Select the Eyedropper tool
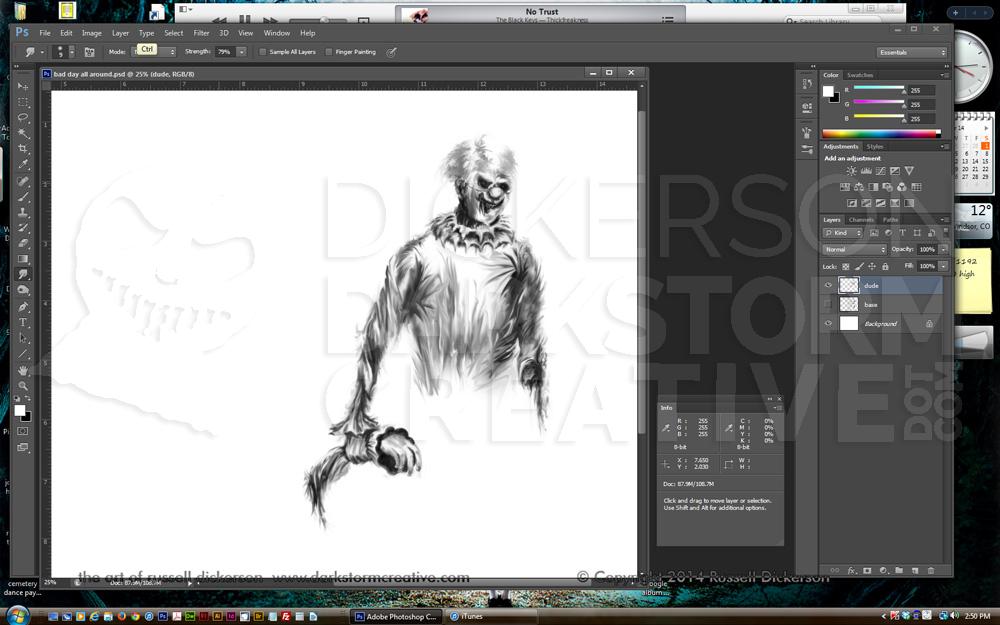The width and height of the screenshot is (1000, 625). point(23,165)
